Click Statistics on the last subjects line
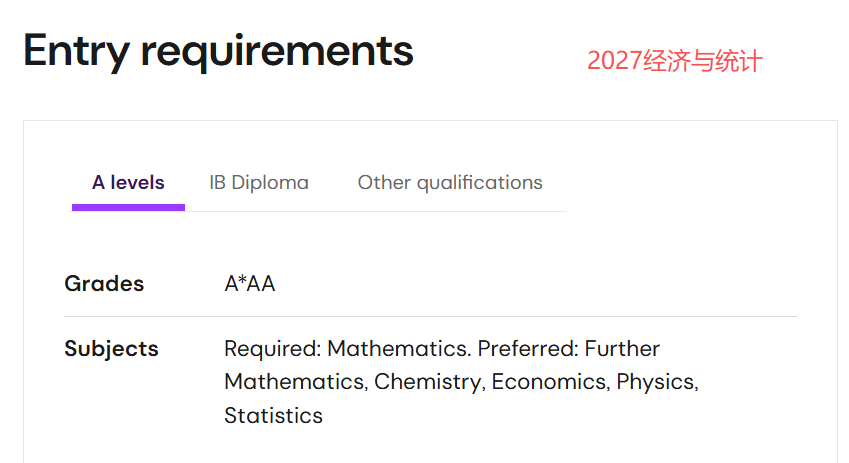The image size is (849, 463). pos(273,415)
